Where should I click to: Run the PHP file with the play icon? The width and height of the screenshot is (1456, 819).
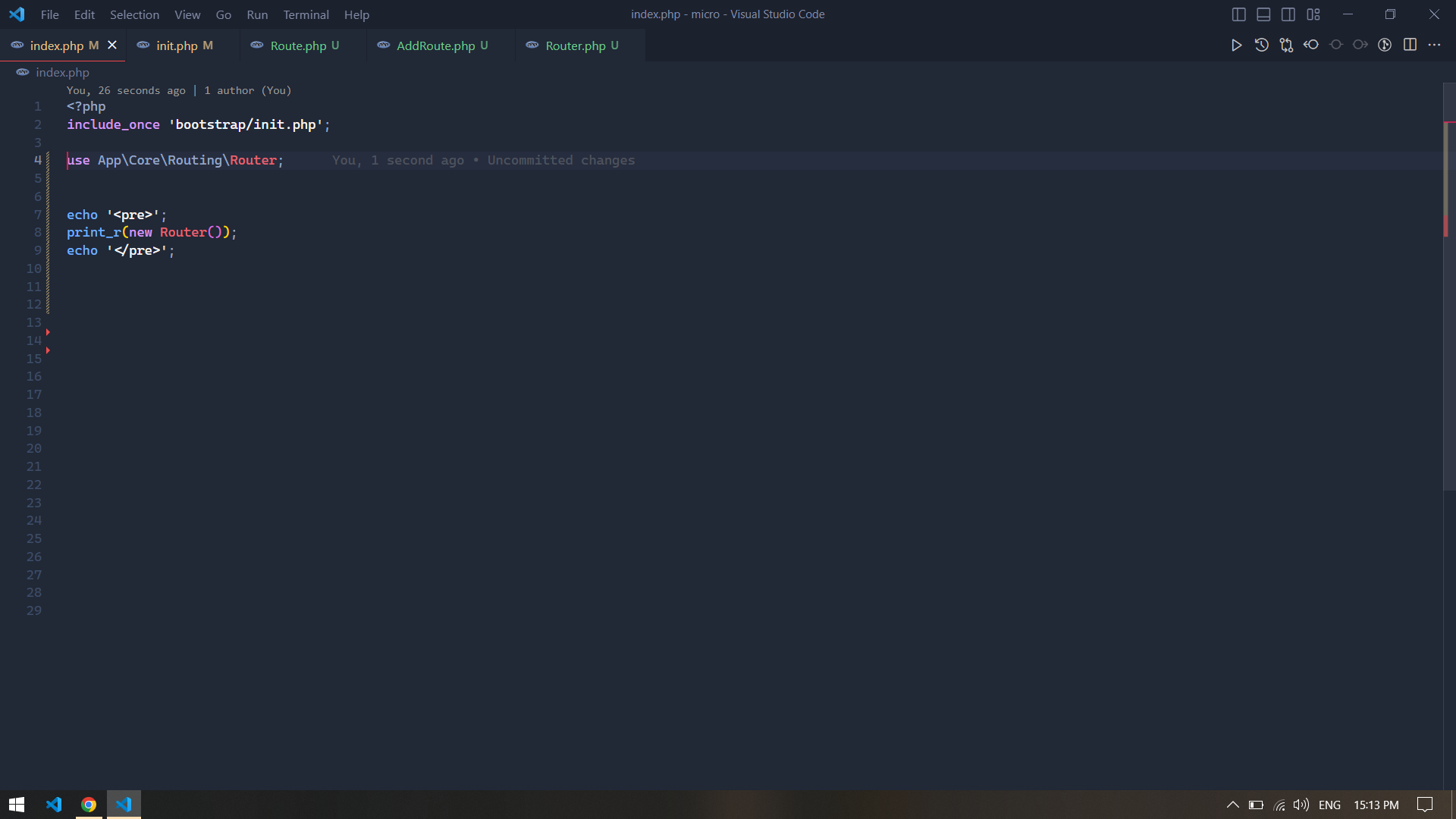1236,45
